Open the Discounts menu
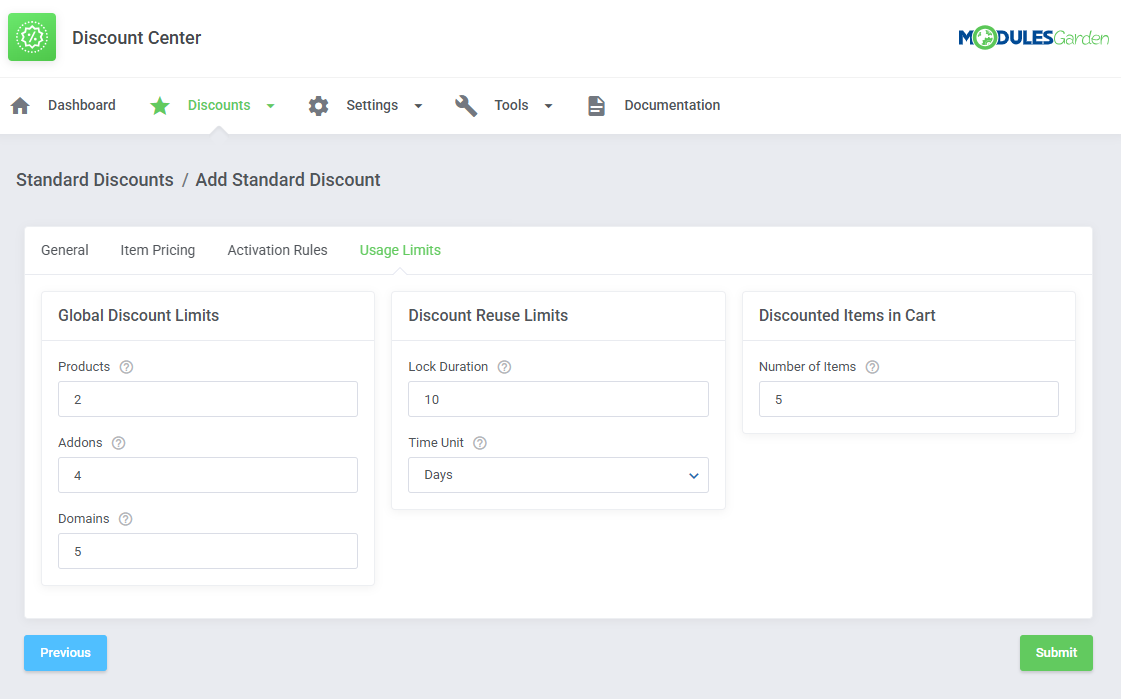Image resolution: width=1121 pixels, height=699 pixels. (x=219, y=105)
